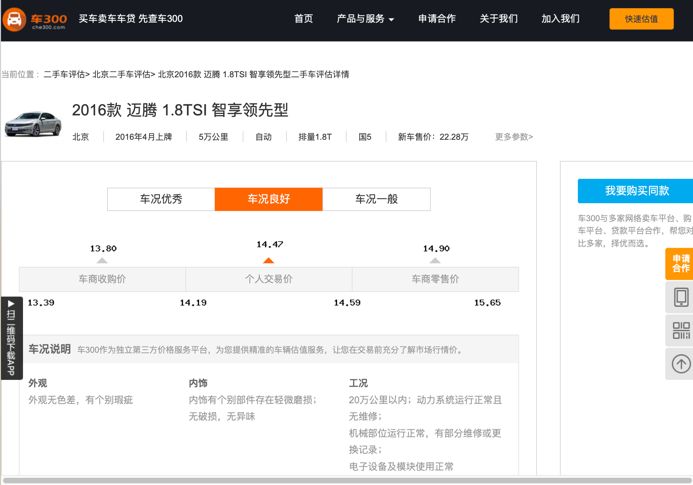This screenshot has width=693, height=485.
Task: Show the QR code icon in the side panel
Action: pos(681,330)
